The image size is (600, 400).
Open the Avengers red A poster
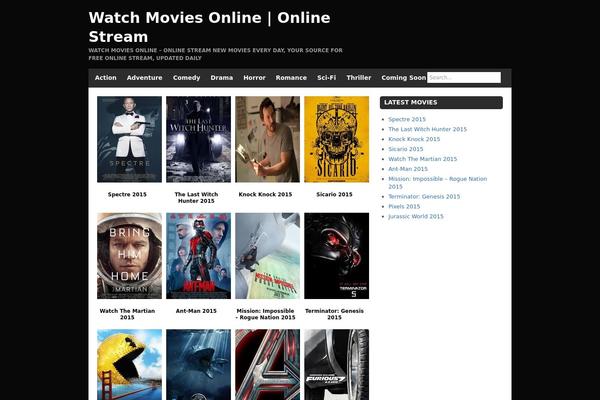267,364
